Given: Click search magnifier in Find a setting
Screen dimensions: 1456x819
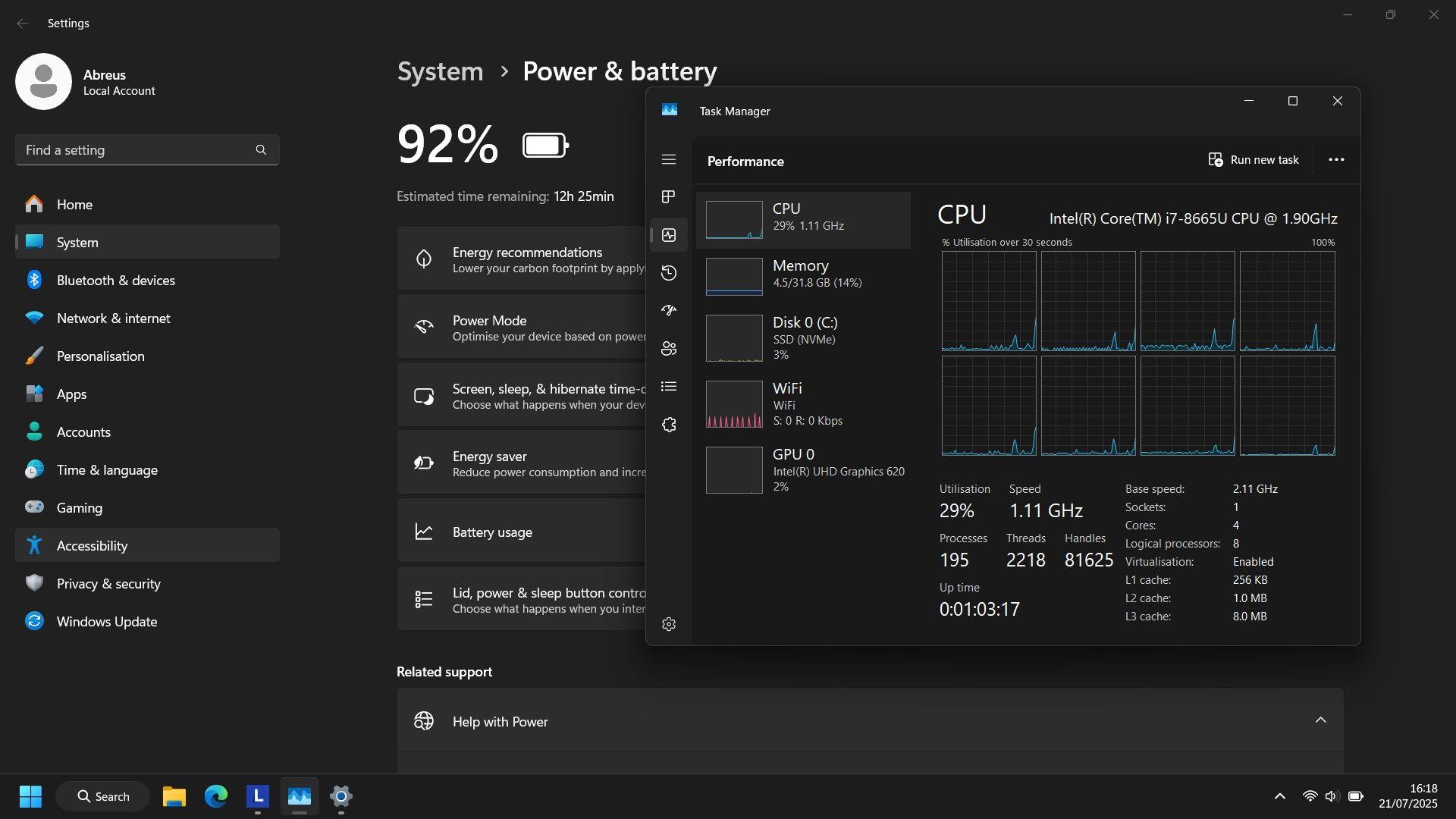Looking at the screenshot, I should (x=261, y=150).
